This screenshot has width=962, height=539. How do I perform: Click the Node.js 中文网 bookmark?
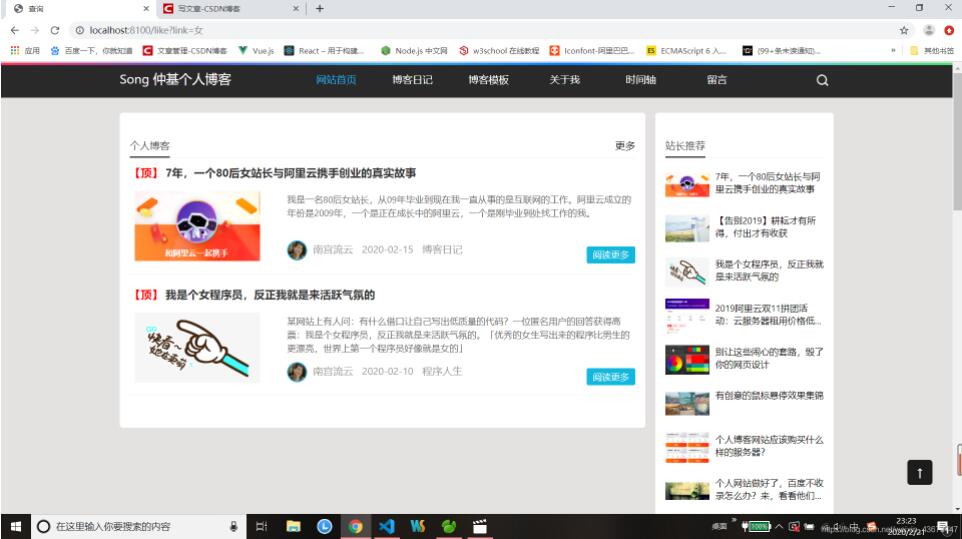414,50
